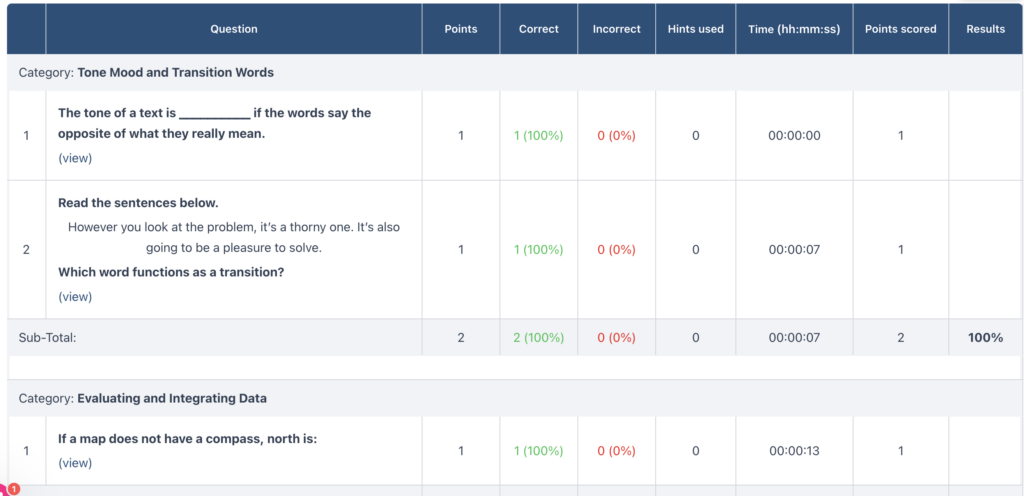Click the Question column header
The width and height of the screenshot is (1024, 496).
[x=233, y=29]
